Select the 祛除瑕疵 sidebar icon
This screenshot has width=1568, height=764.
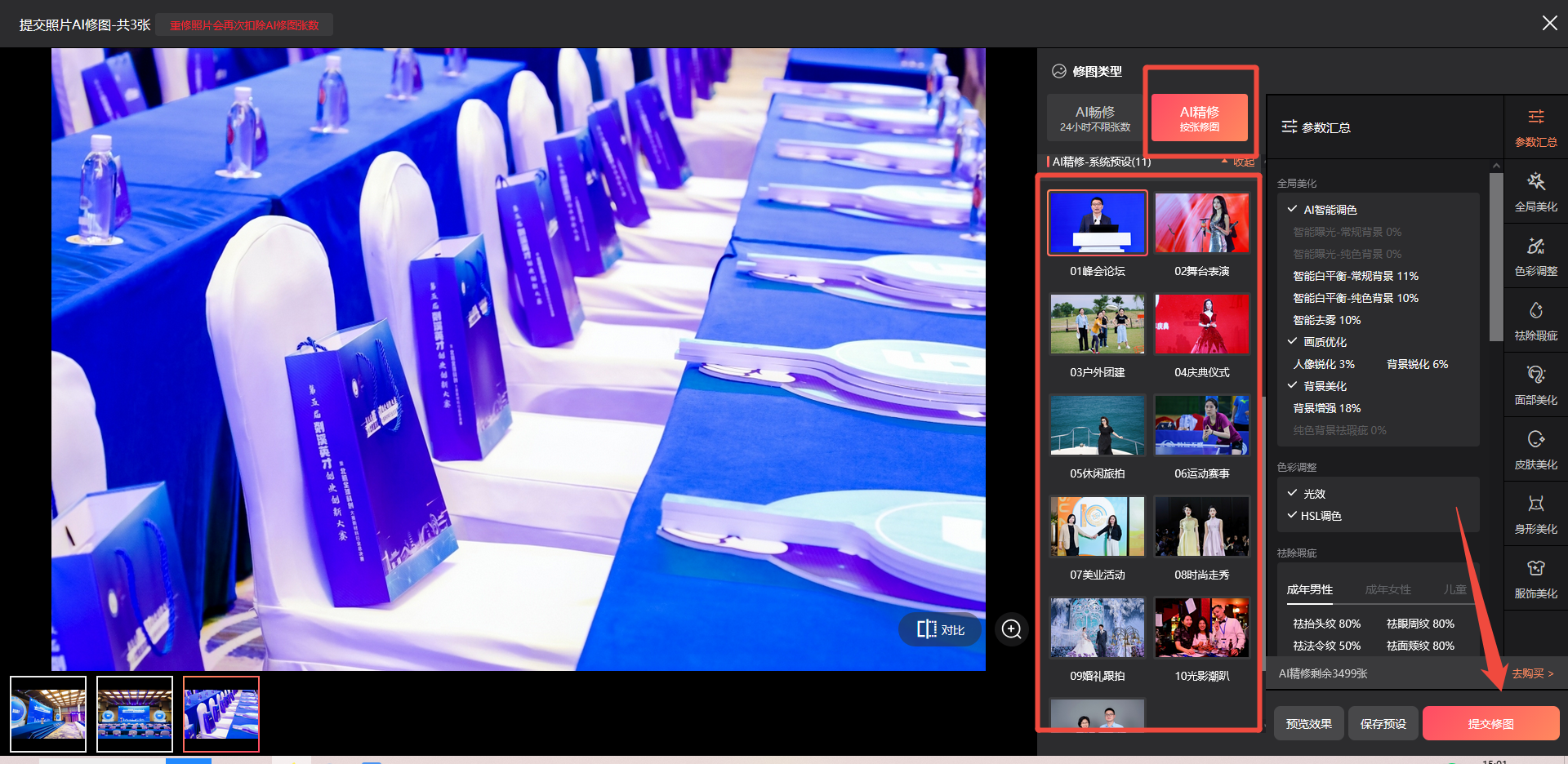[x=1535, y=321]
